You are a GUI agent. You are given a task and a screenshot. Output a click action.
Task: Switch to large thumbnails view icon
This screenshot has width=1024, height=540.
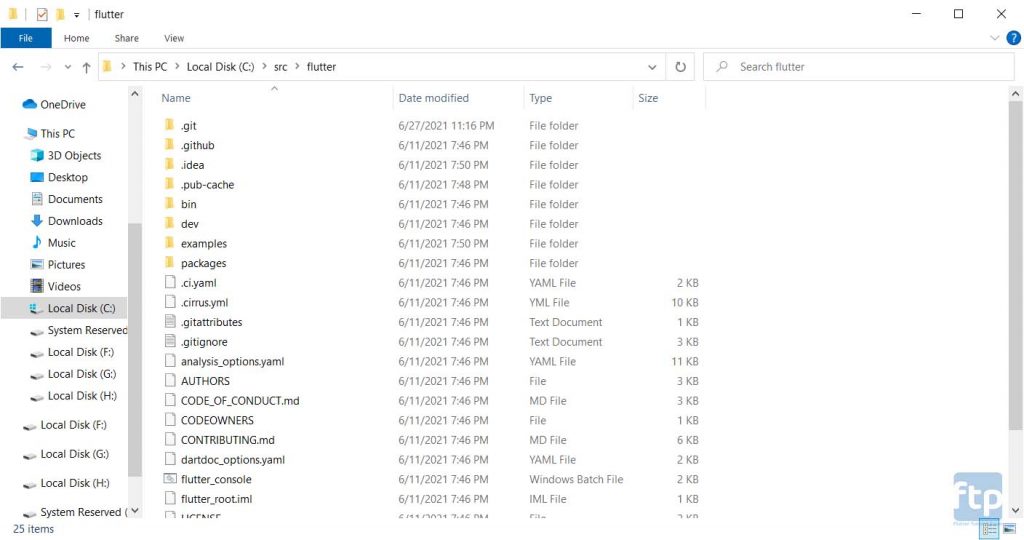[1010, 530]
